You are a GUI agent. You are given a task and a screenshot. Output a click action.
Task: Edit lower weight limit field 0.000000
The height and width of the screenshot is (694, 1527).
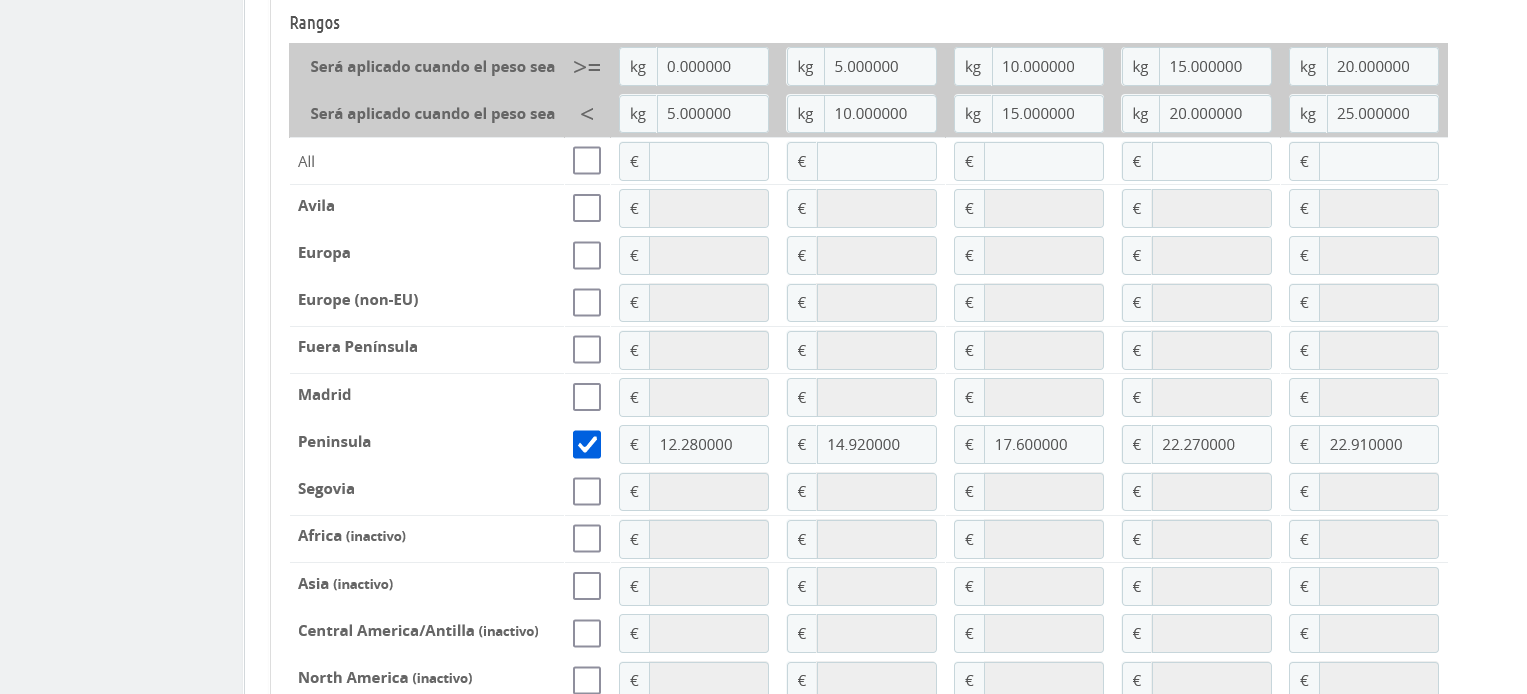712,66
